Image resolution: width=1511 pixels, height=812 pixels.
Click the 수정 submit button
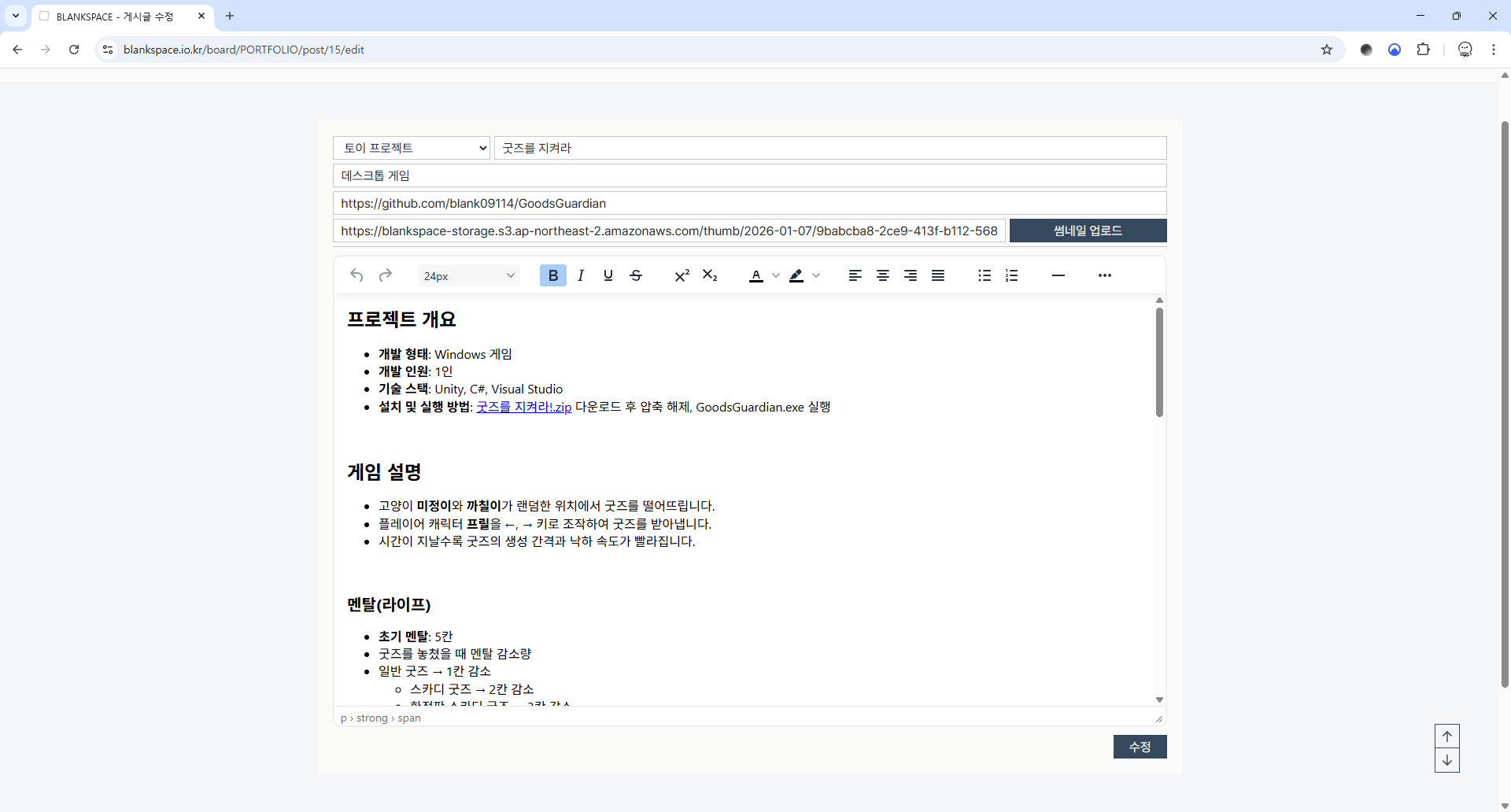click(x=1140, y=747)
